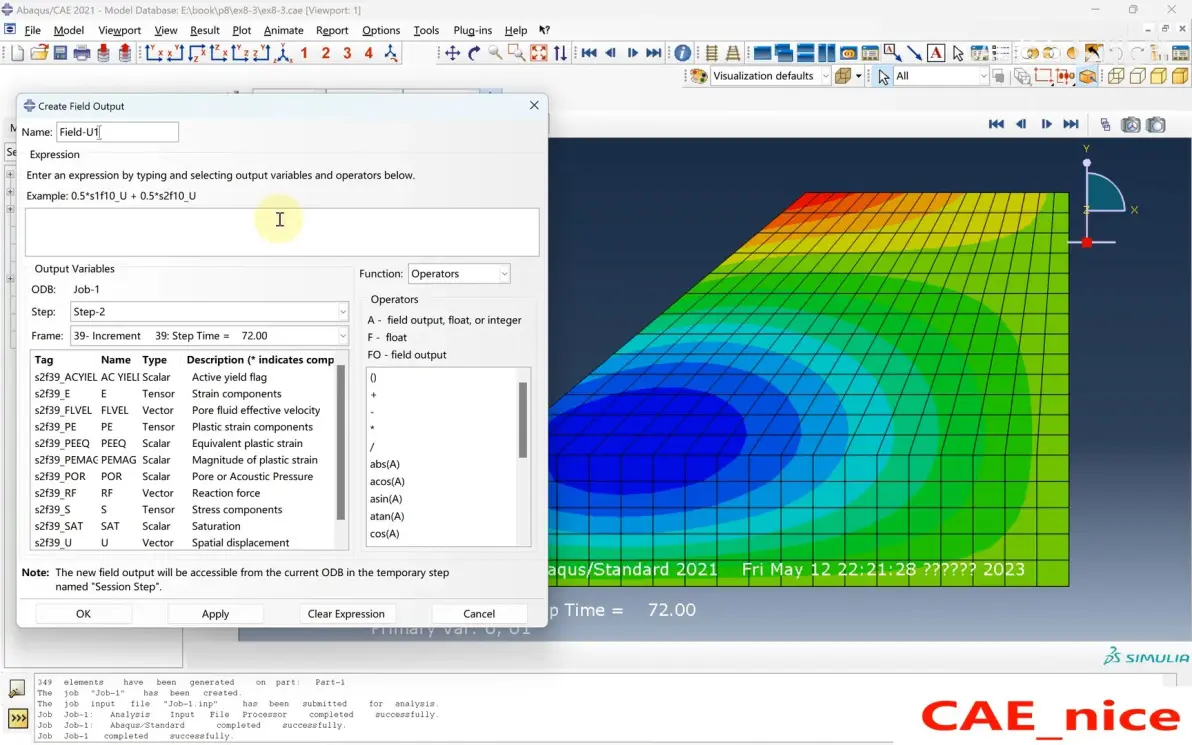Click the Cascade Viewports icon
This screenshot has height=745, width=1192.
point(783,53)
